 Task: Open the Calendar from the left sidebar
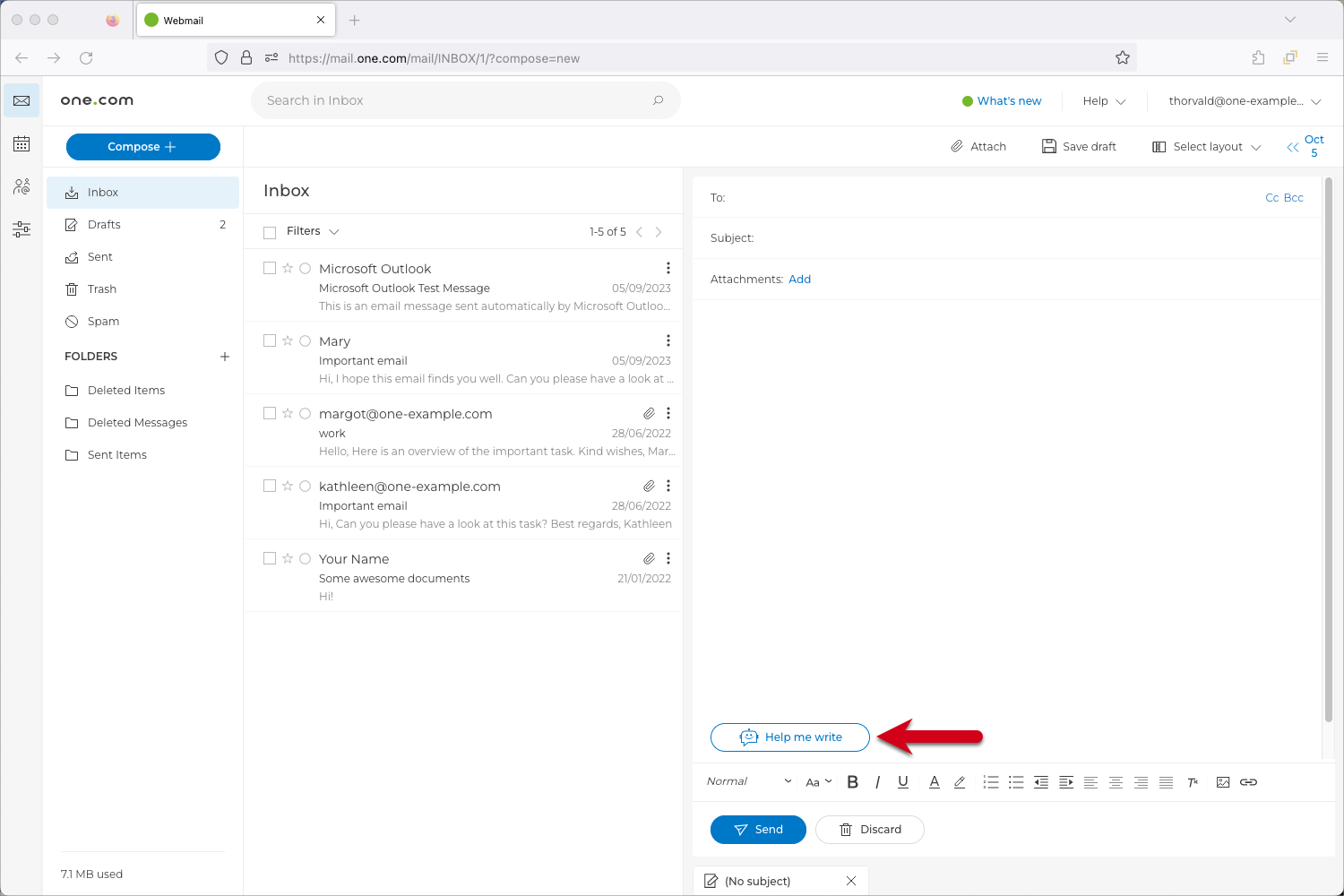click(21, 143)
